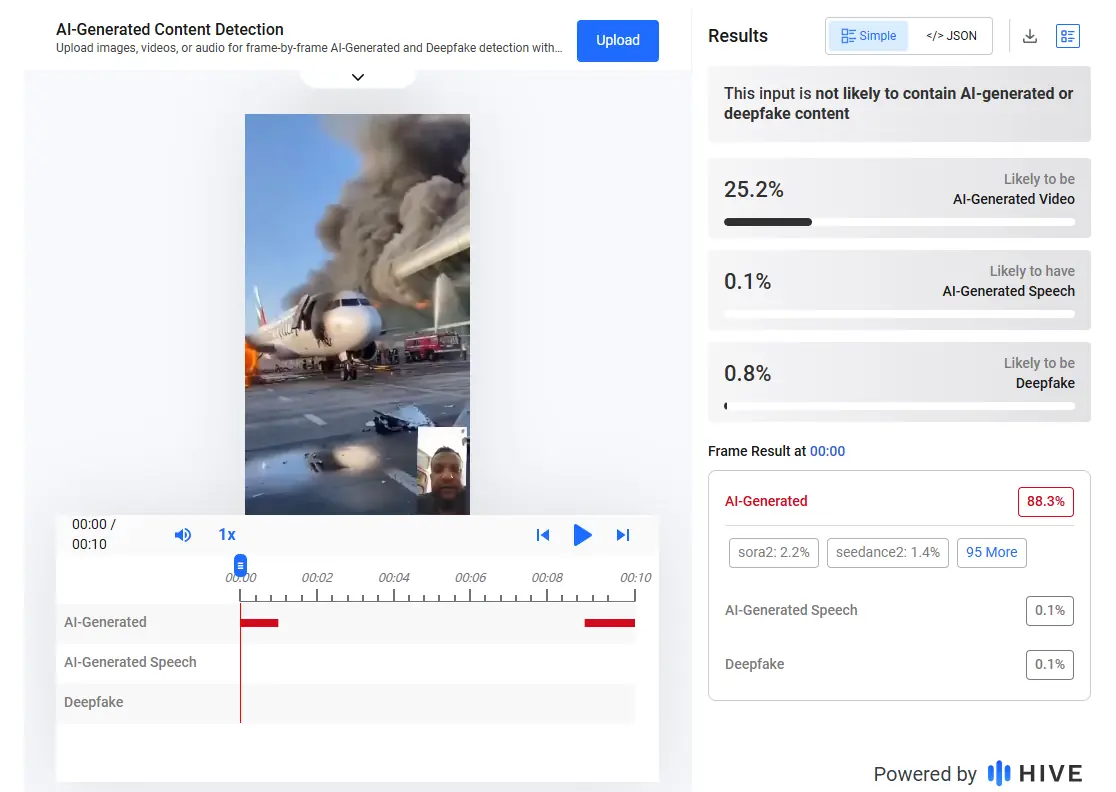Play the video
The height and width of the screenshot is (792, 1116).
[x=582, y=535]
